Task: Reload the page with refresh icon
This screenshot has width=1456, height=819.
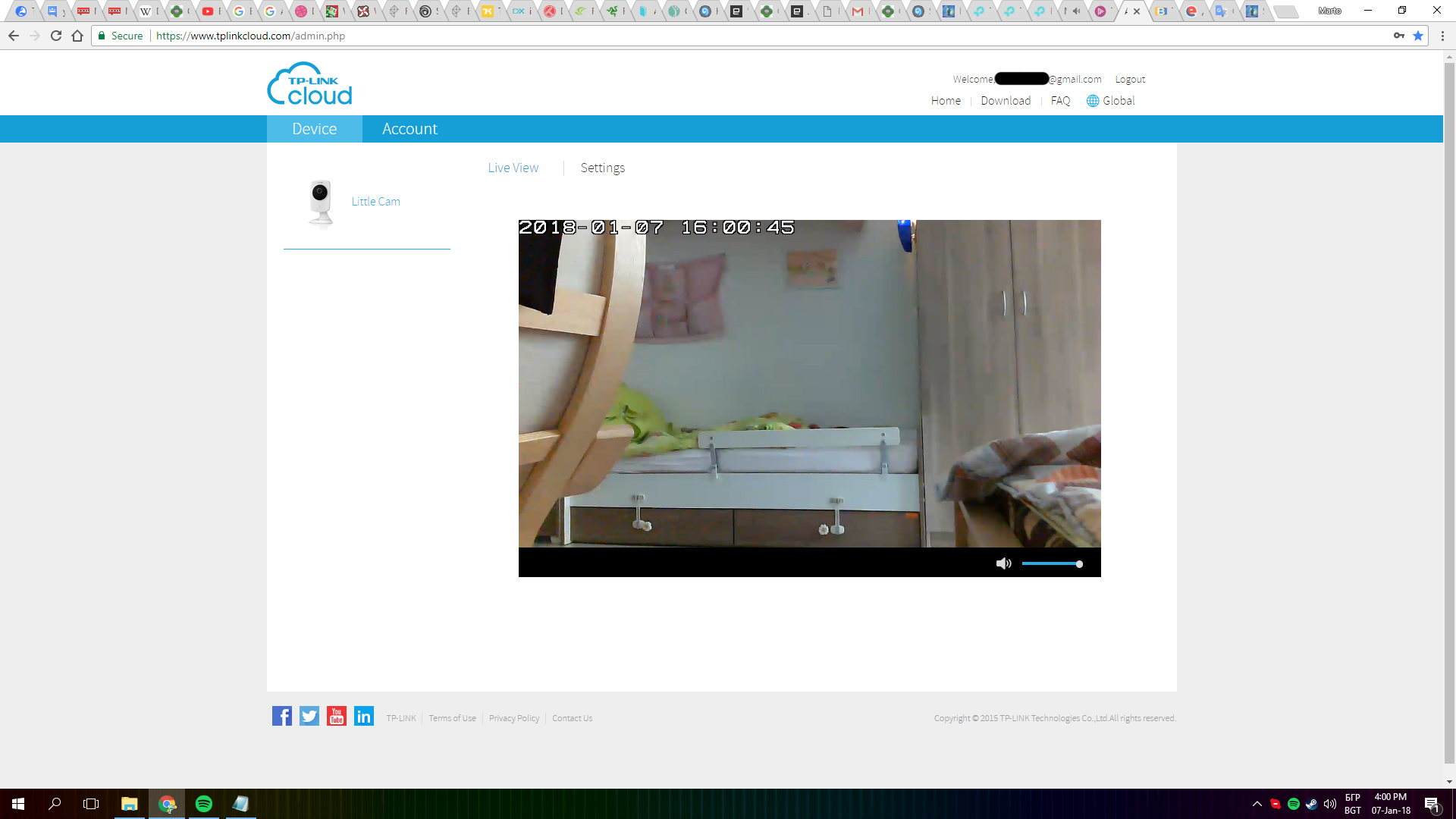Action: click(56, 36)
